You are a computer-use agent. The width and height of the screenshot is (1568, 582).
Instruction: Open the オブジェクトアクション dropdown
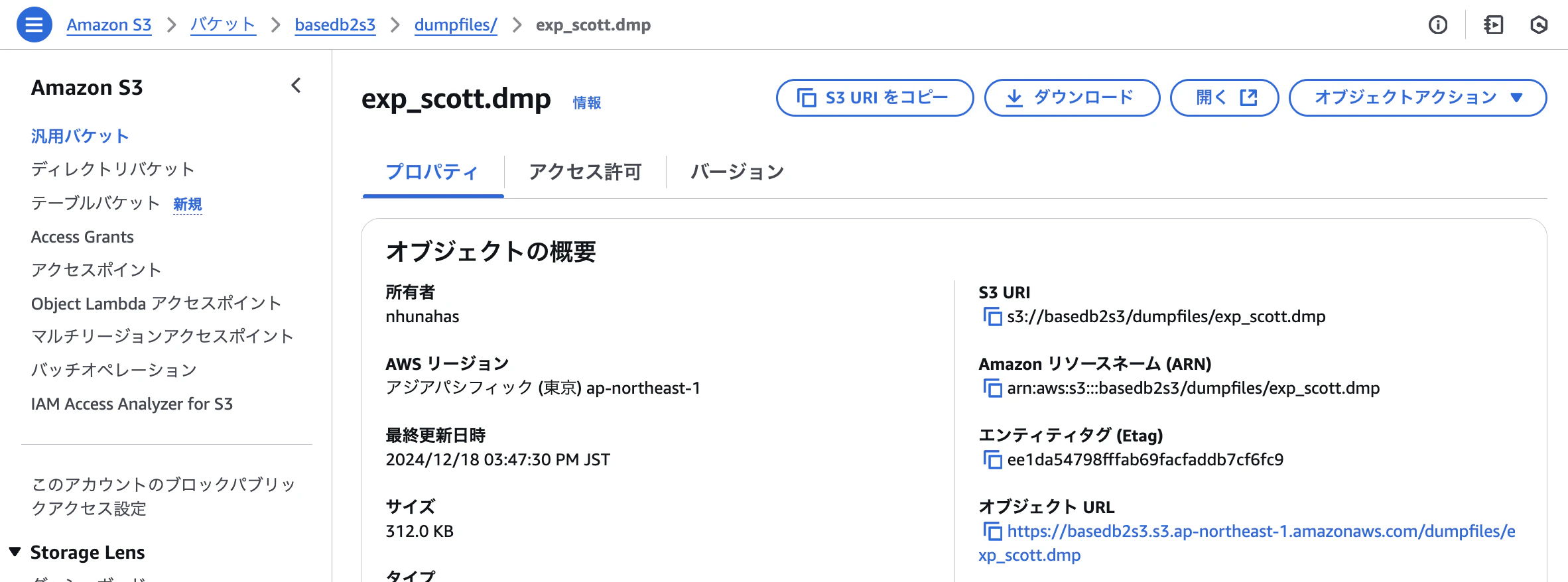click(1417, 97)
